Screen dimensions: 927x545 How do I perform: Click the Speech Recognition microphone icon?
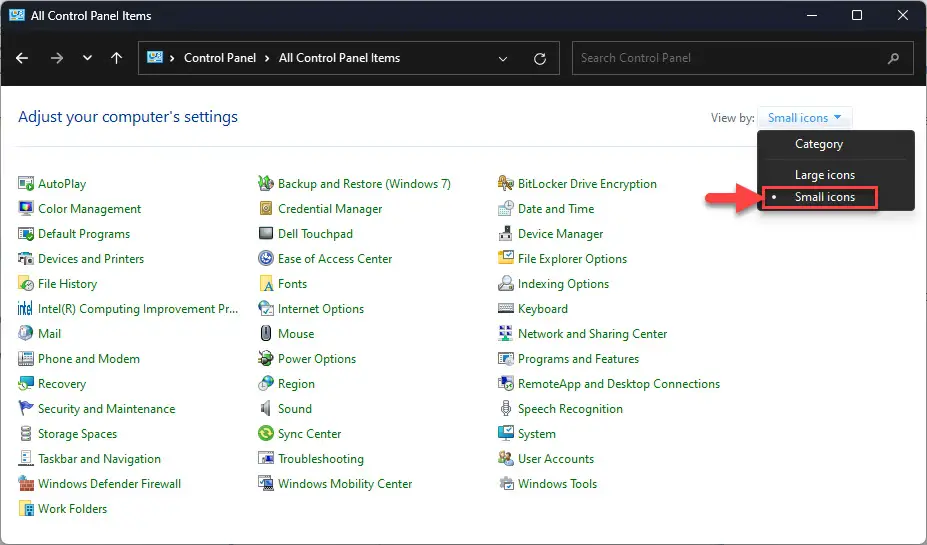[505, 408]
